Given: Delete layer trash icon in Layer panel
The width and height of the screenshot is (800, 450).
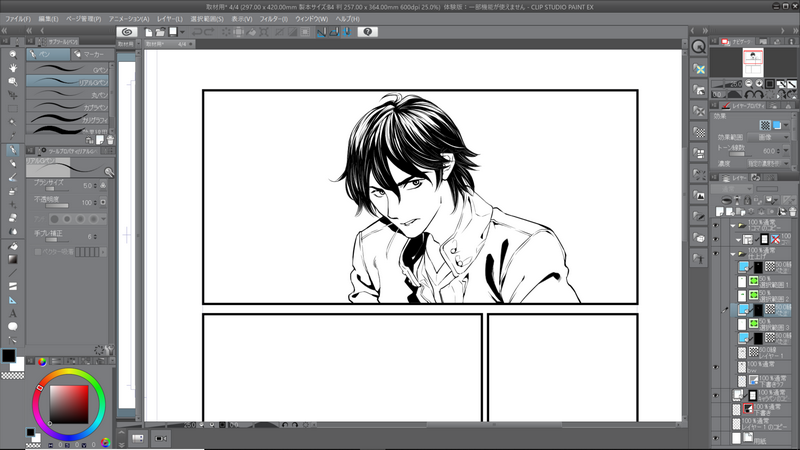Looking at the screenshot, I should tap(792, 211).
